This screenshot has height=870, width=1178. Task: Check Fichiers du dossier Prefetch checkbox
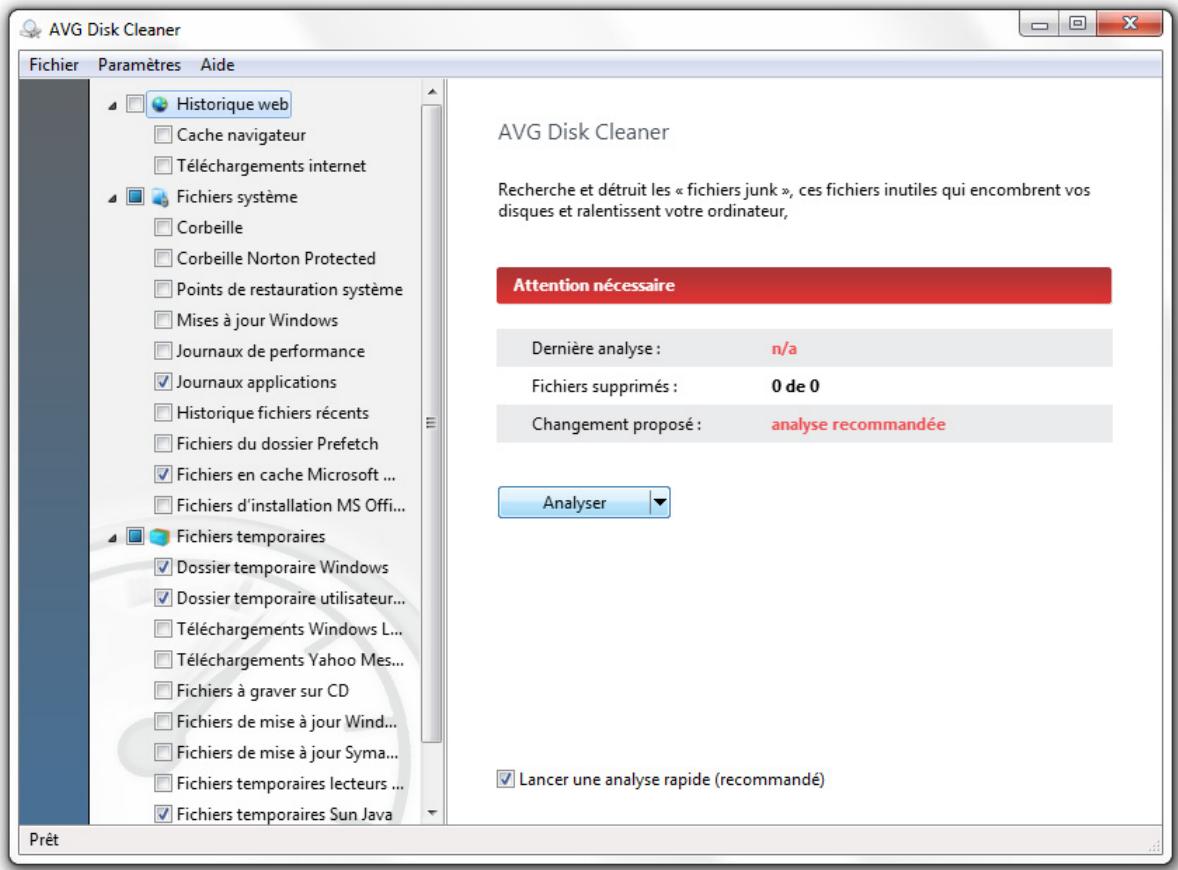click(x=163, y=443)
